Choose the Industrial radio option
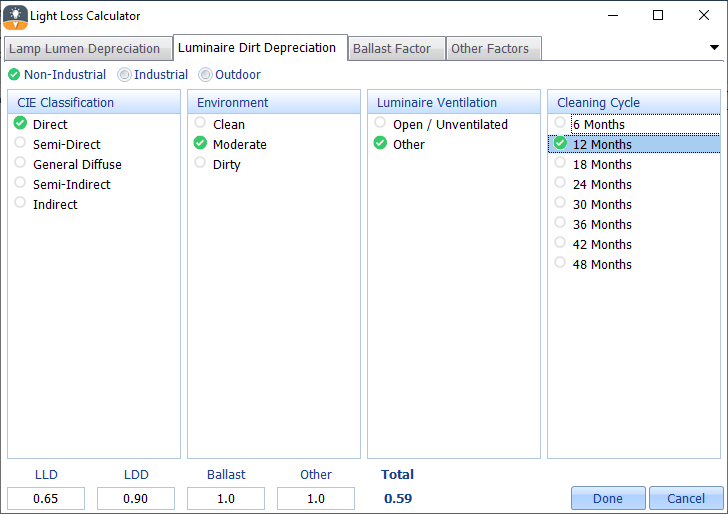 pyautogui.click(x=153, y=75)
